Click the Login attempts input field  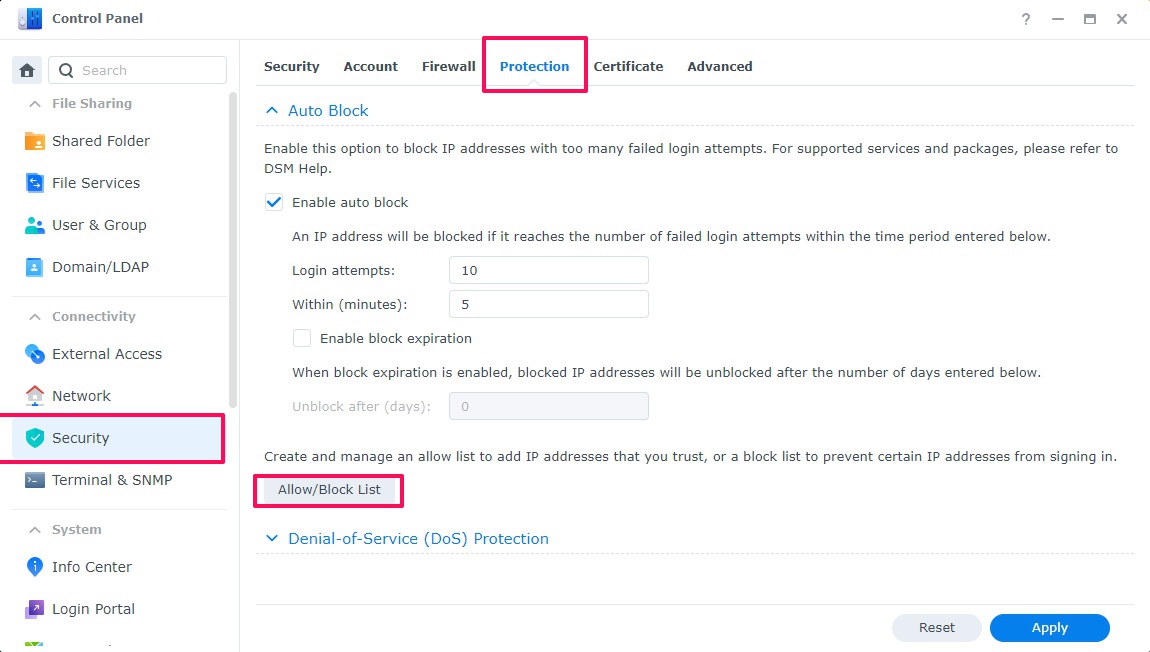point(549,270)
